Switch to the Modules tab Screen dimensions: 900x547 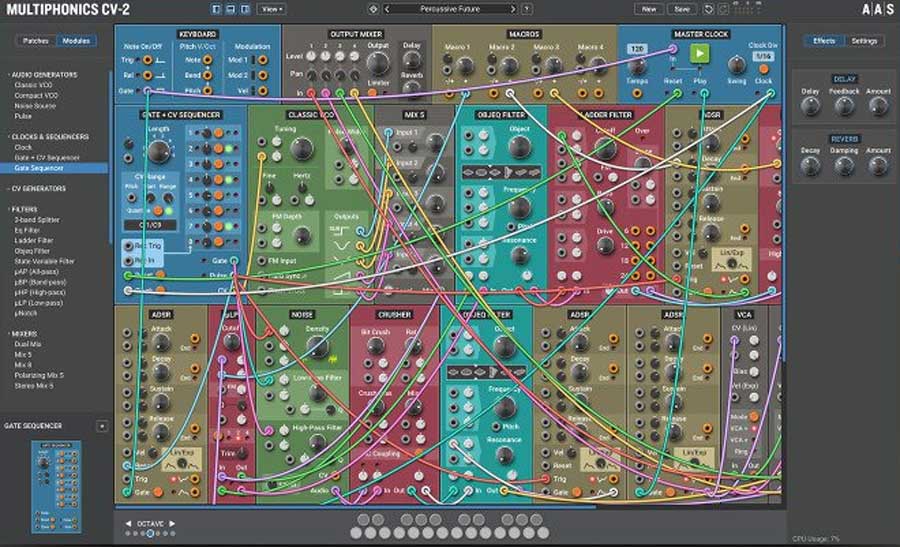click(x=76, y=41)
